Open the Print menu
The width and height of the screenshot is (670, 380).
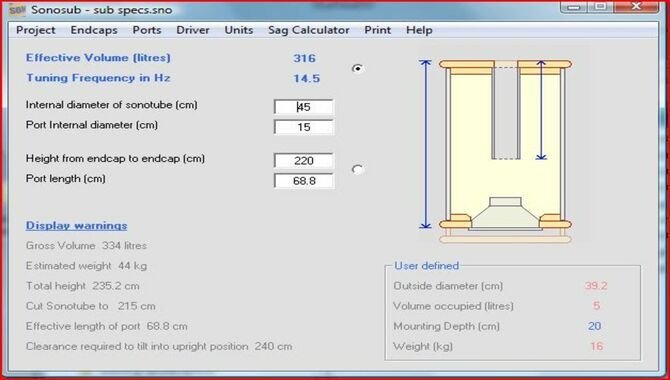pos(378,30)
